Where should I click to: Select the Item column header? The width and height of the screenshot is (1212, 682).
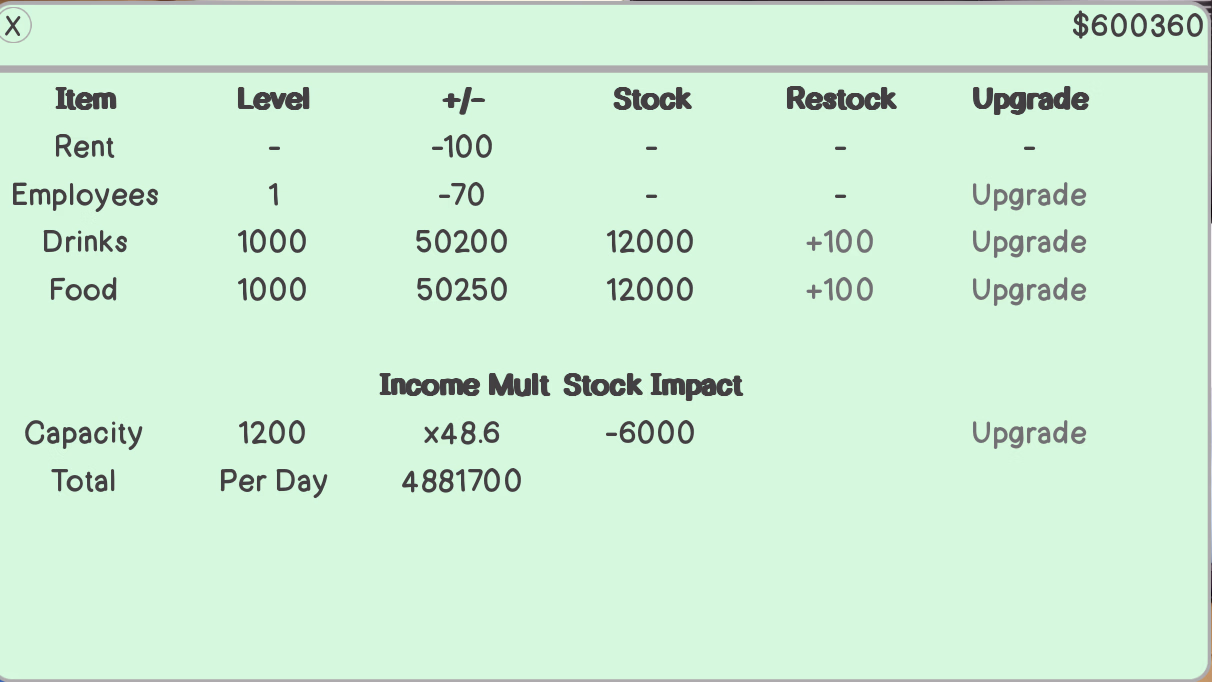click(85, 99)
